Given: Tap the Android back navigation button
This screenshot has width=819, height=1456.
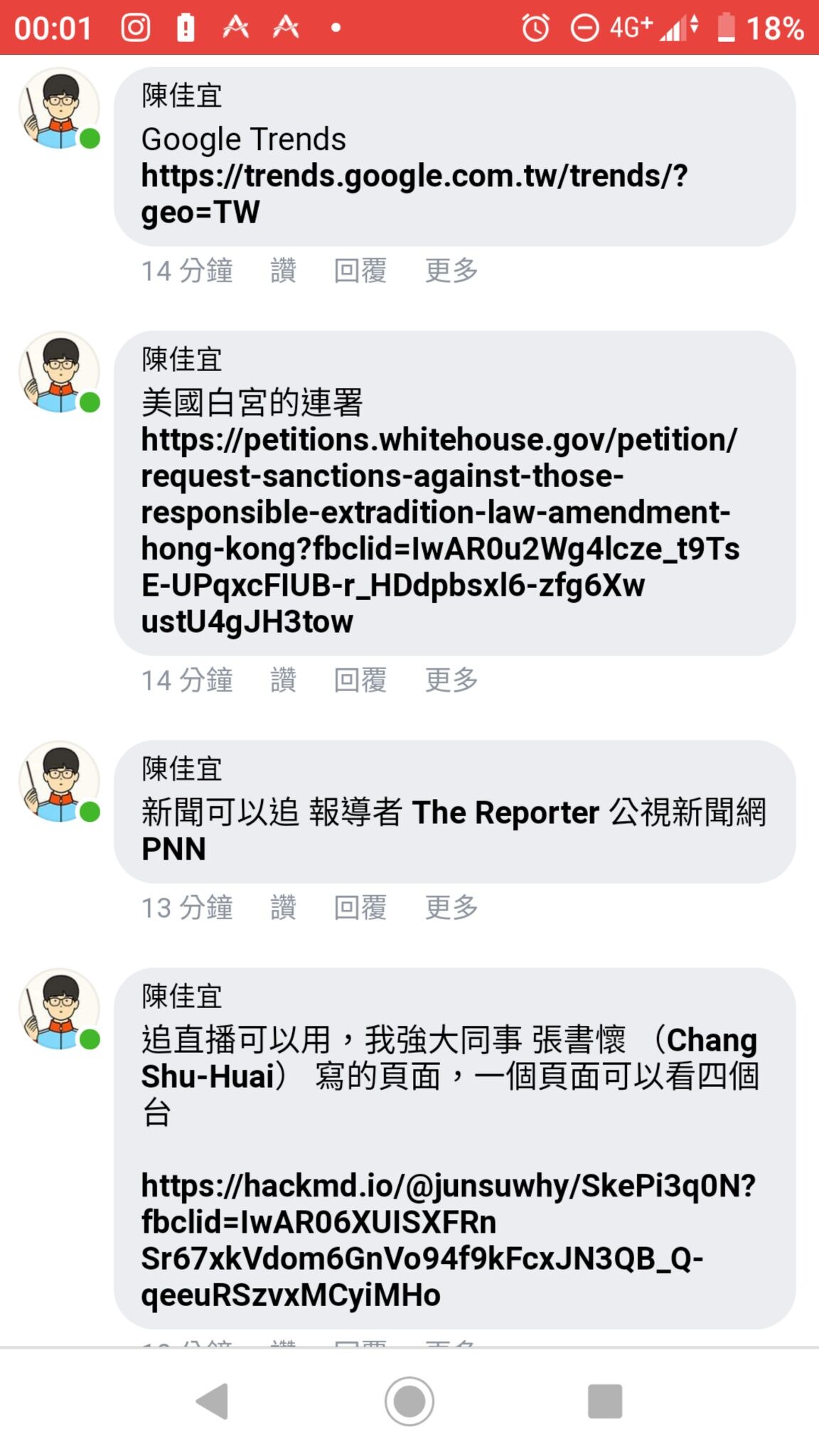Looking at the screenshot, I should tap(213, 1401).
